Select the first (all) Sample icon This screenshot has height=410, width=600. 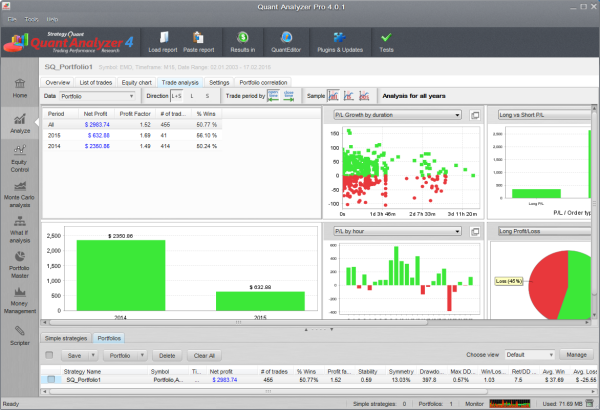(334, 96)
